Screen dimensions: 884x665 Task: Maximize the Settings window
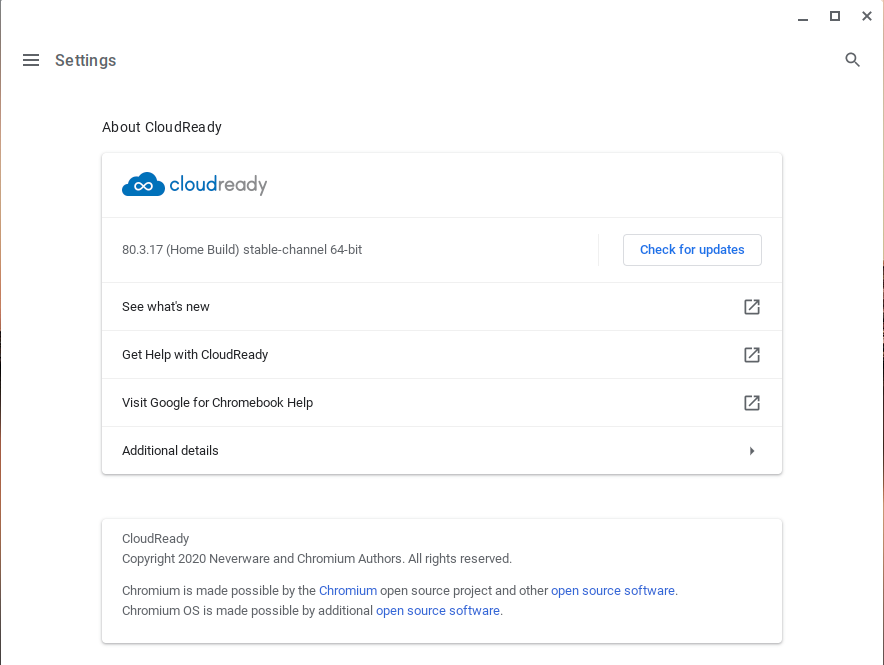tap(835, 16)
